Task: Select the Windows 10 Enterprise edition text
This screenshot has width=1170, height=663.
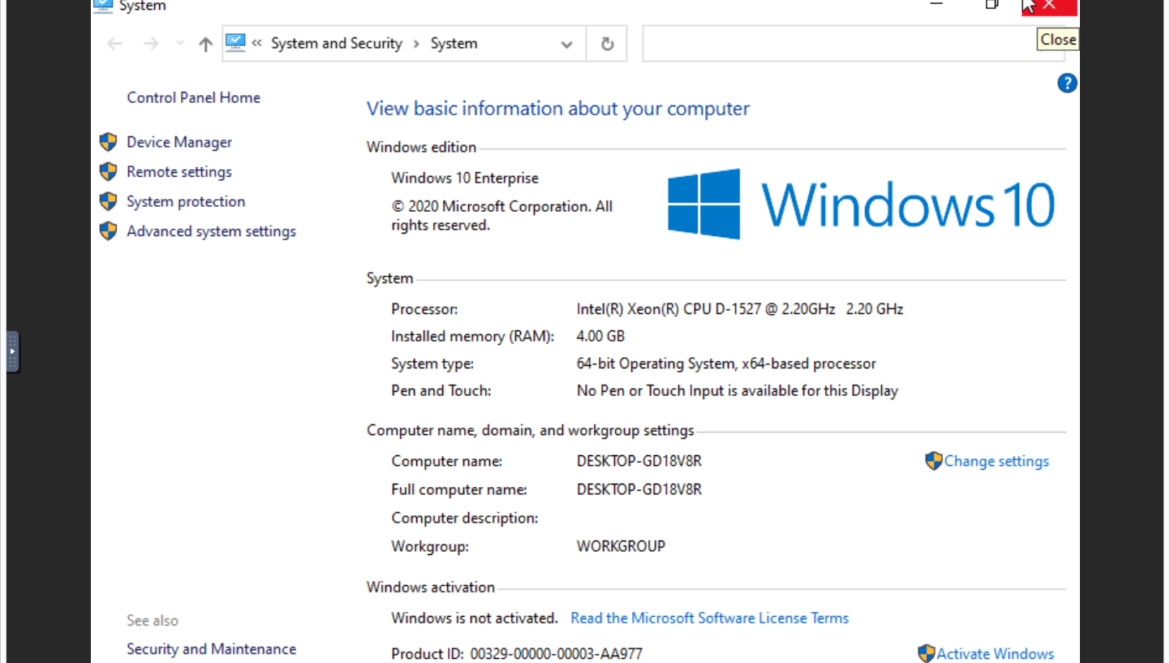Action: [465, 178]
